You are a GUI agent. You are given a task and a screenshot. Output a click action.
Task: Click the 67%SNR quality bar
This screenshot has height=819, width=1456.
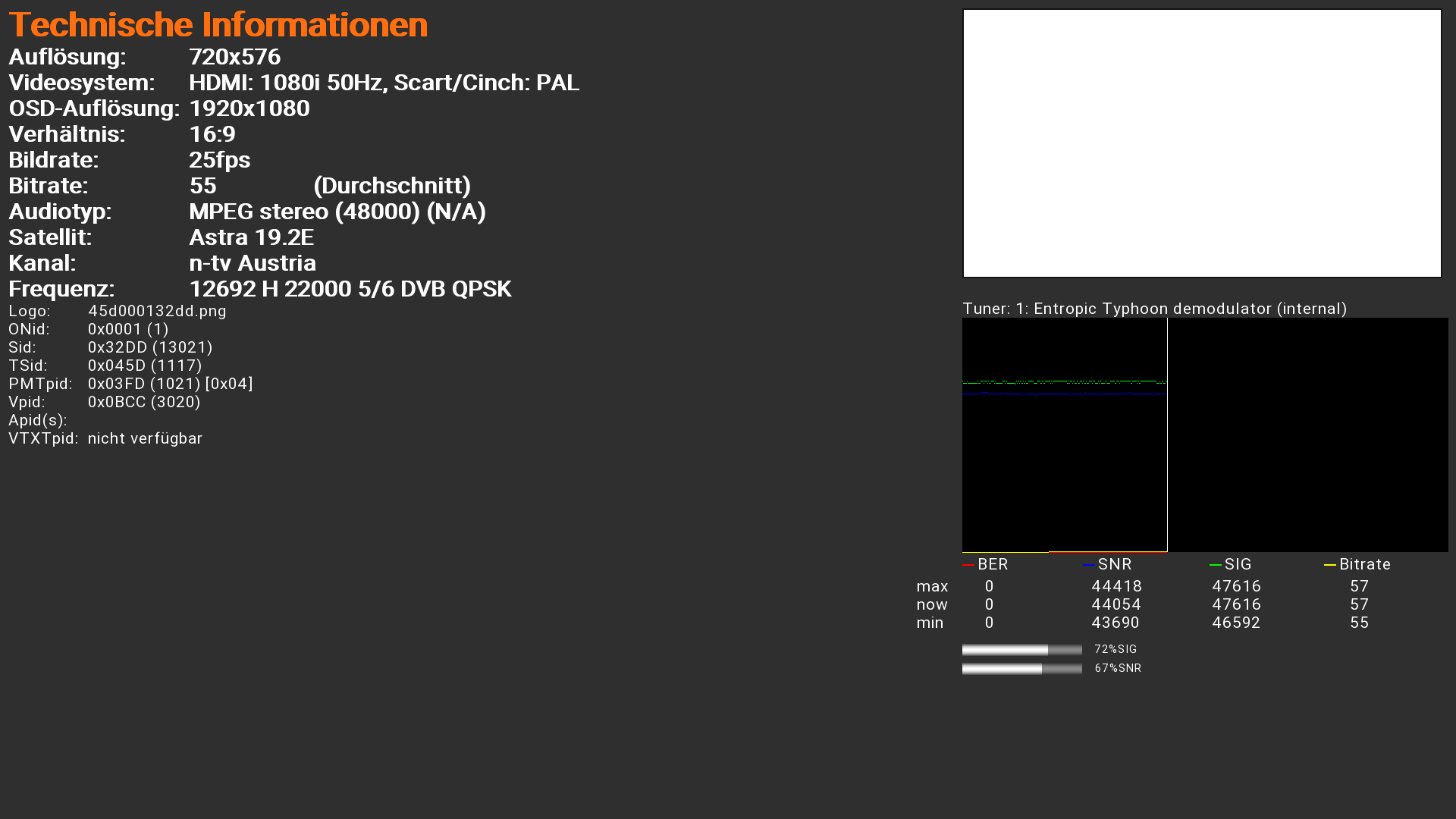1021,669
